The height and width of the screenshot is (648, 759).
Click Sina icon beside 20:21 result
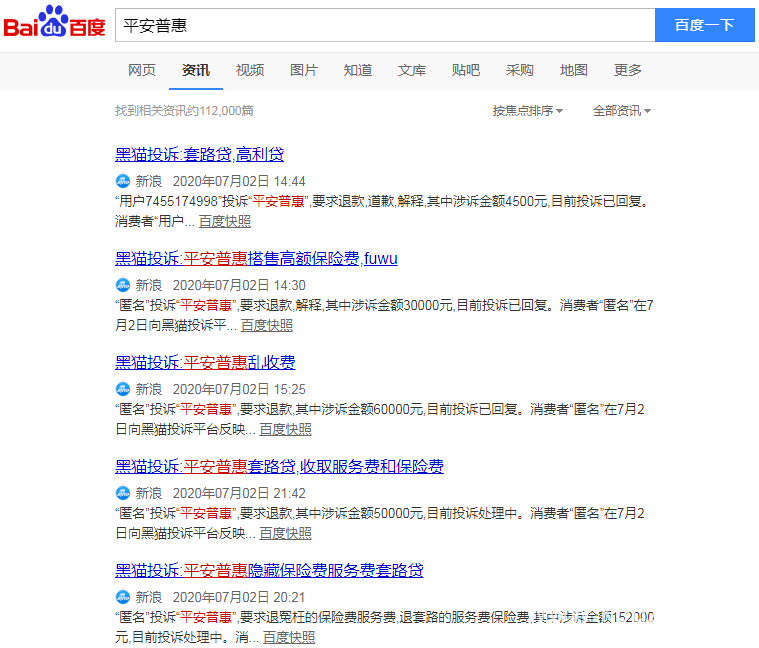point(123,597)
